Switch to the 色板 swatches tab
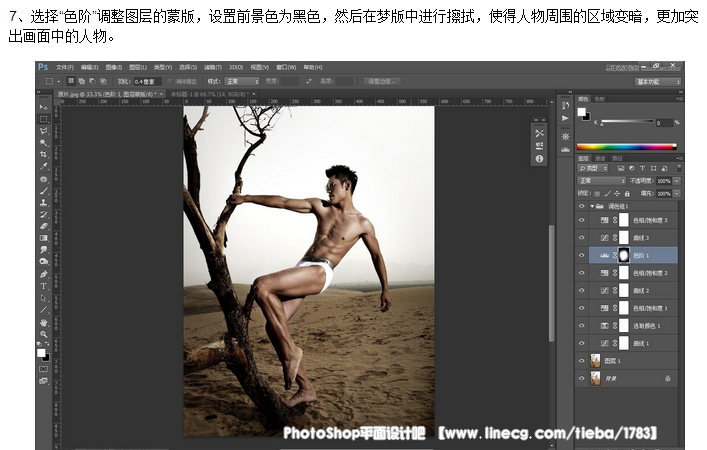707x450 pixels. 599,99
